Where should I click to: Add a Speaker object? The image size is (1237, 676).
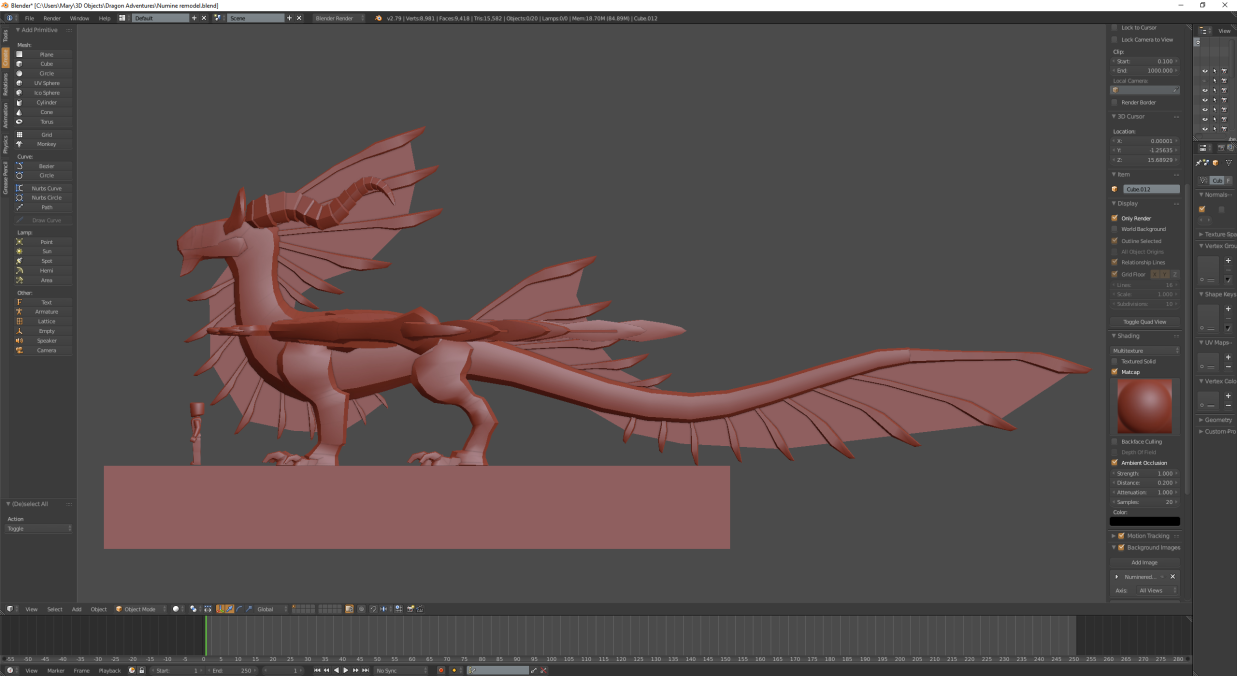(46, 341)
